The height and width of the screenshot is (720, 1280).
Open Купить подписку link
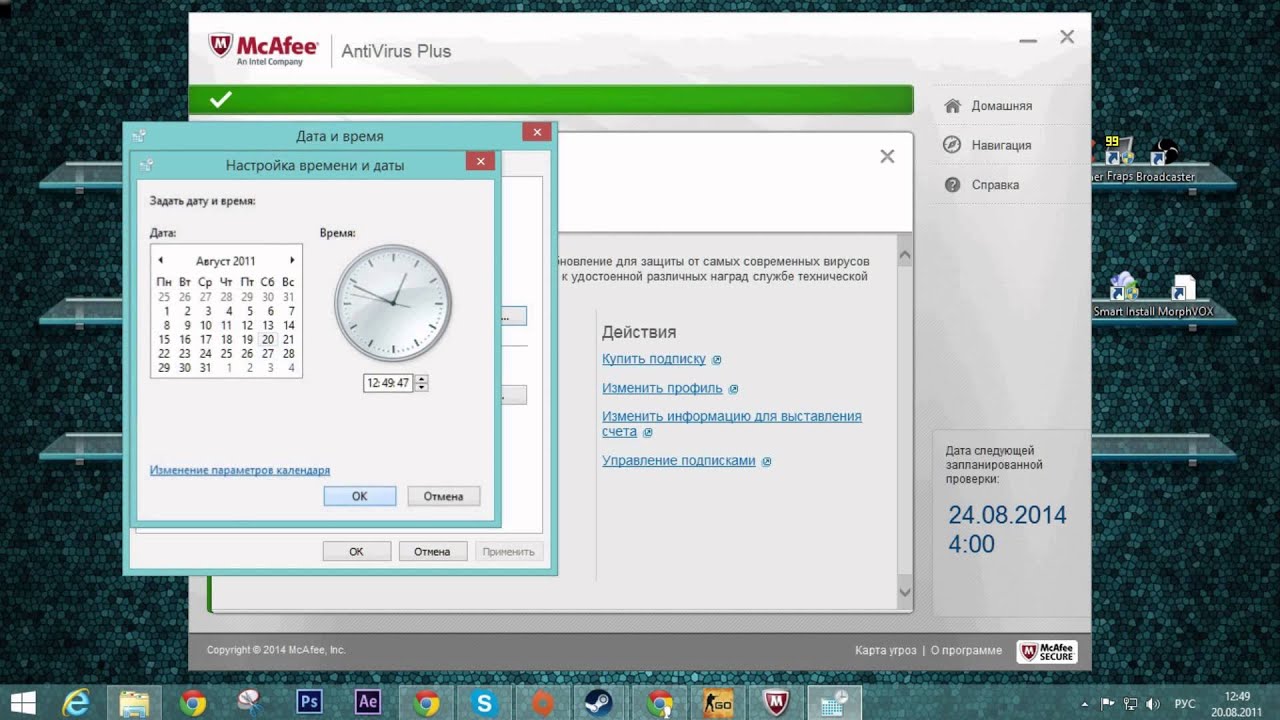tap(654, 359)
